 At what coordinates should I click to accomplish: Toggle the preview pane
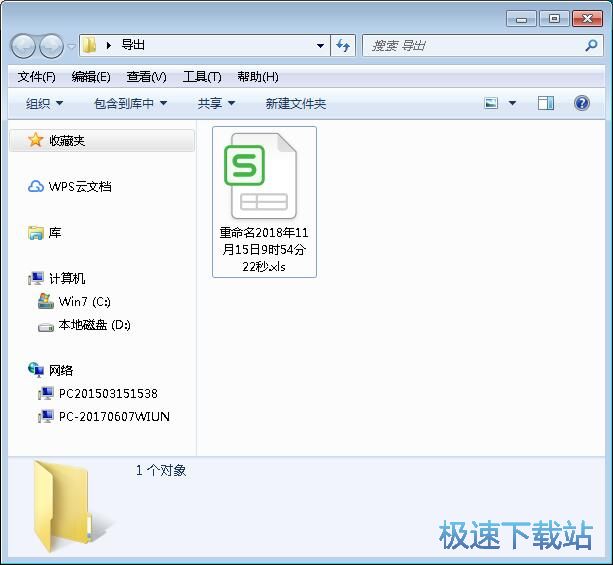[x=546, y=103]
